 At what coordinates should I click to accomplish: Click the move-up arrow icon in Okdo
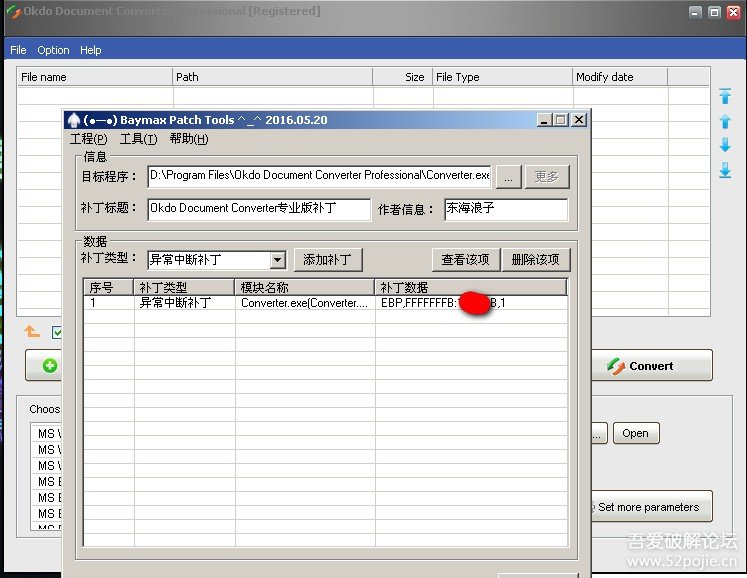coord(725,121)
